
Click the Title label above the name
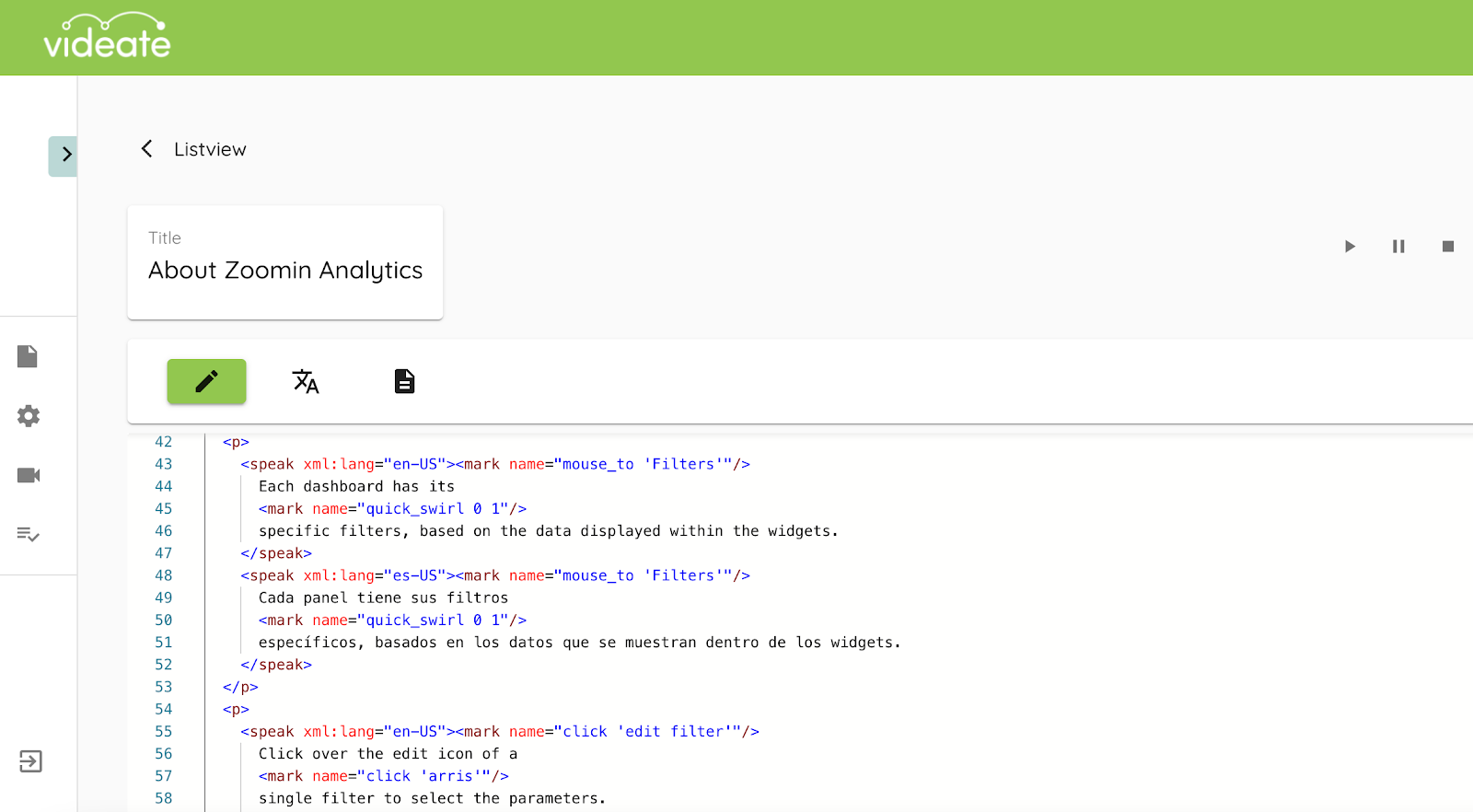tap(165, 238)
